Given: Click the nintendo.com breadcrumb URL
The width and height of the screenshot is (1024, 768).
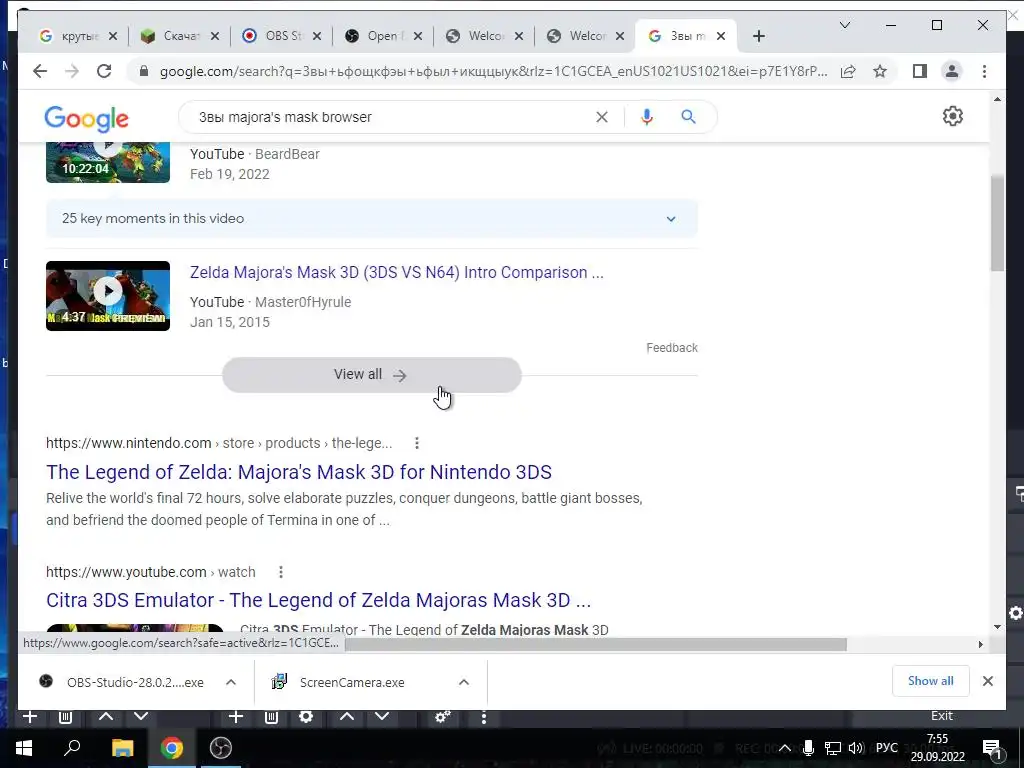Looking at the screenshot, I should point(219,443).
